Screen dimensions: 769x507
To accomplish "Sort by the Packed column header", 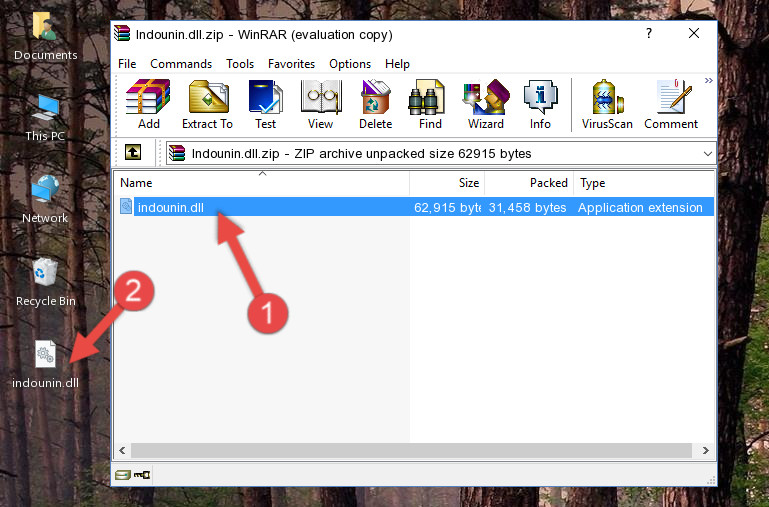I will [529, 183].
